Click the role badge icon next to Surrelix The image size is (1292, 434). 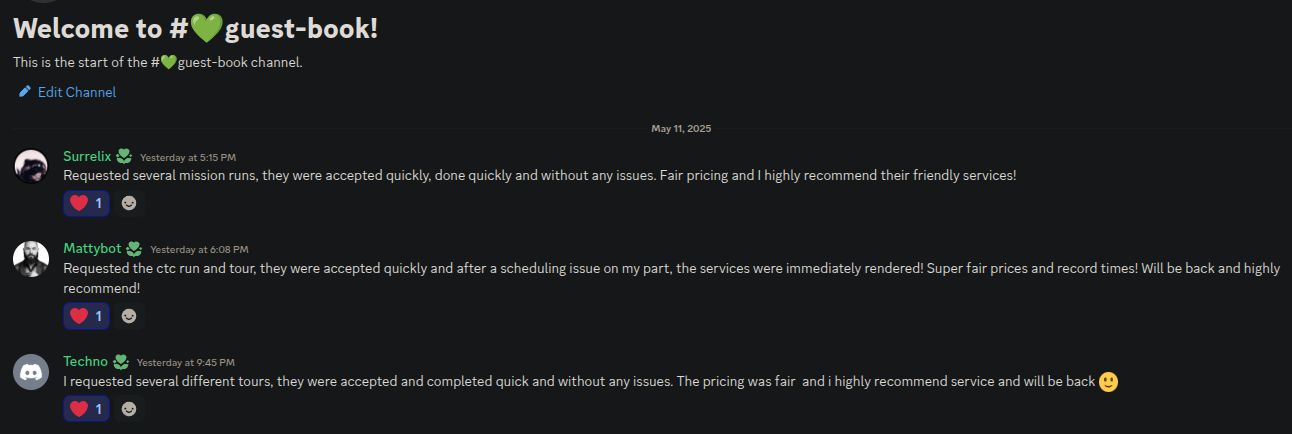pos(124,156)
